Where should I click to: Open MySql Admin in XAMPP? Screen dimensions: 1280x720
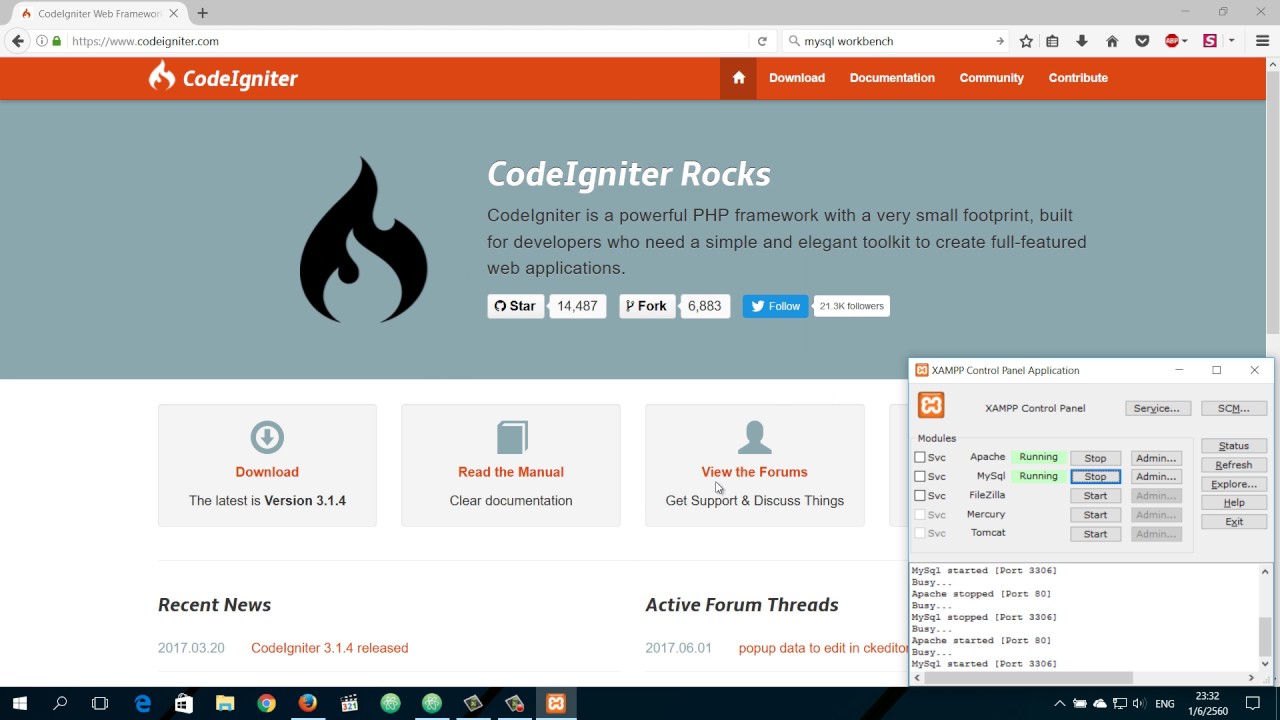1156,477
